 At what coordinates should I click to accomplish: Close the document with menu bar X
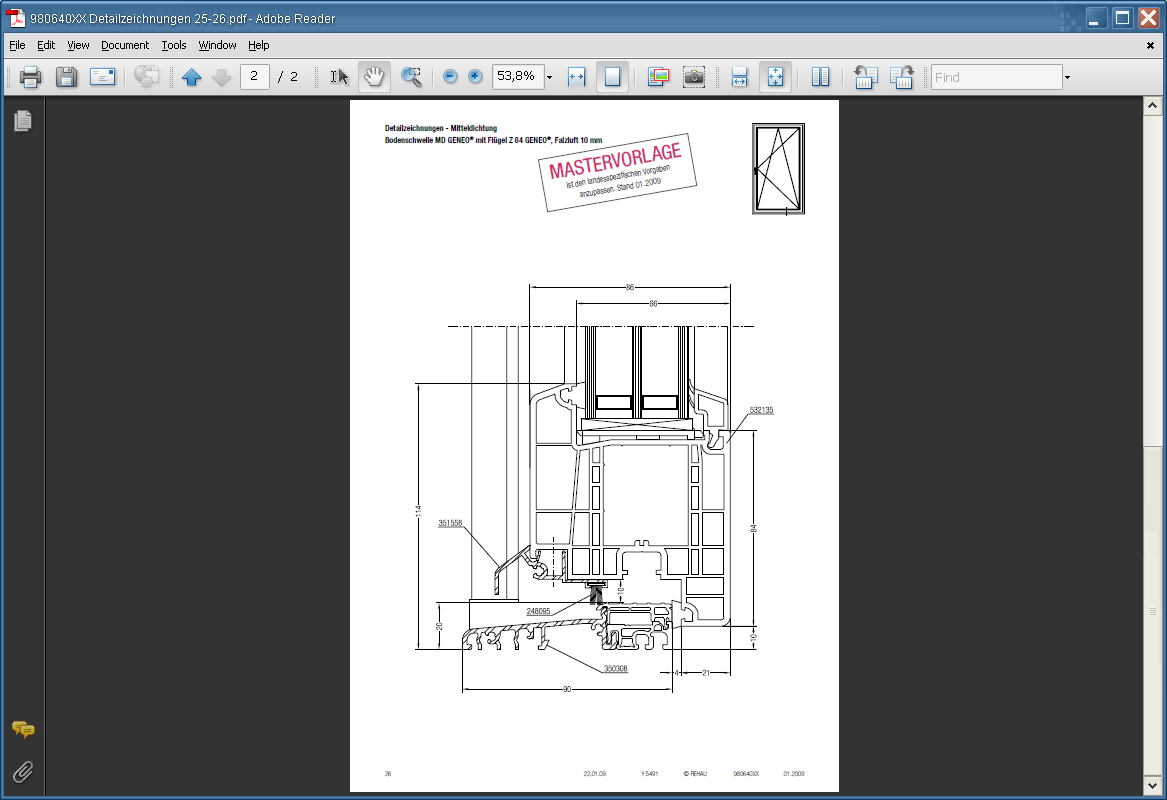point(1150,45)
